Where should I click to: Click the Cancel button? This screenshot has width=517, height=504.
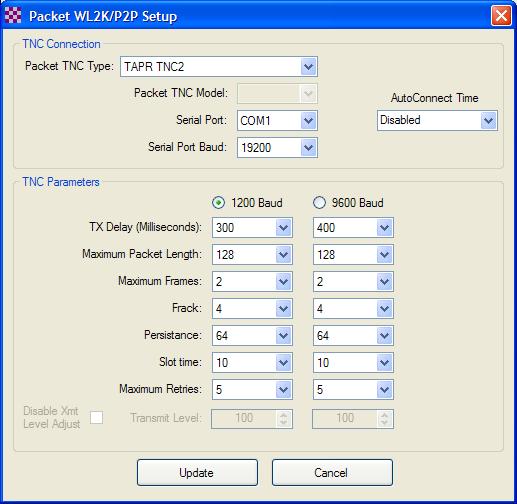coord(332,472)
